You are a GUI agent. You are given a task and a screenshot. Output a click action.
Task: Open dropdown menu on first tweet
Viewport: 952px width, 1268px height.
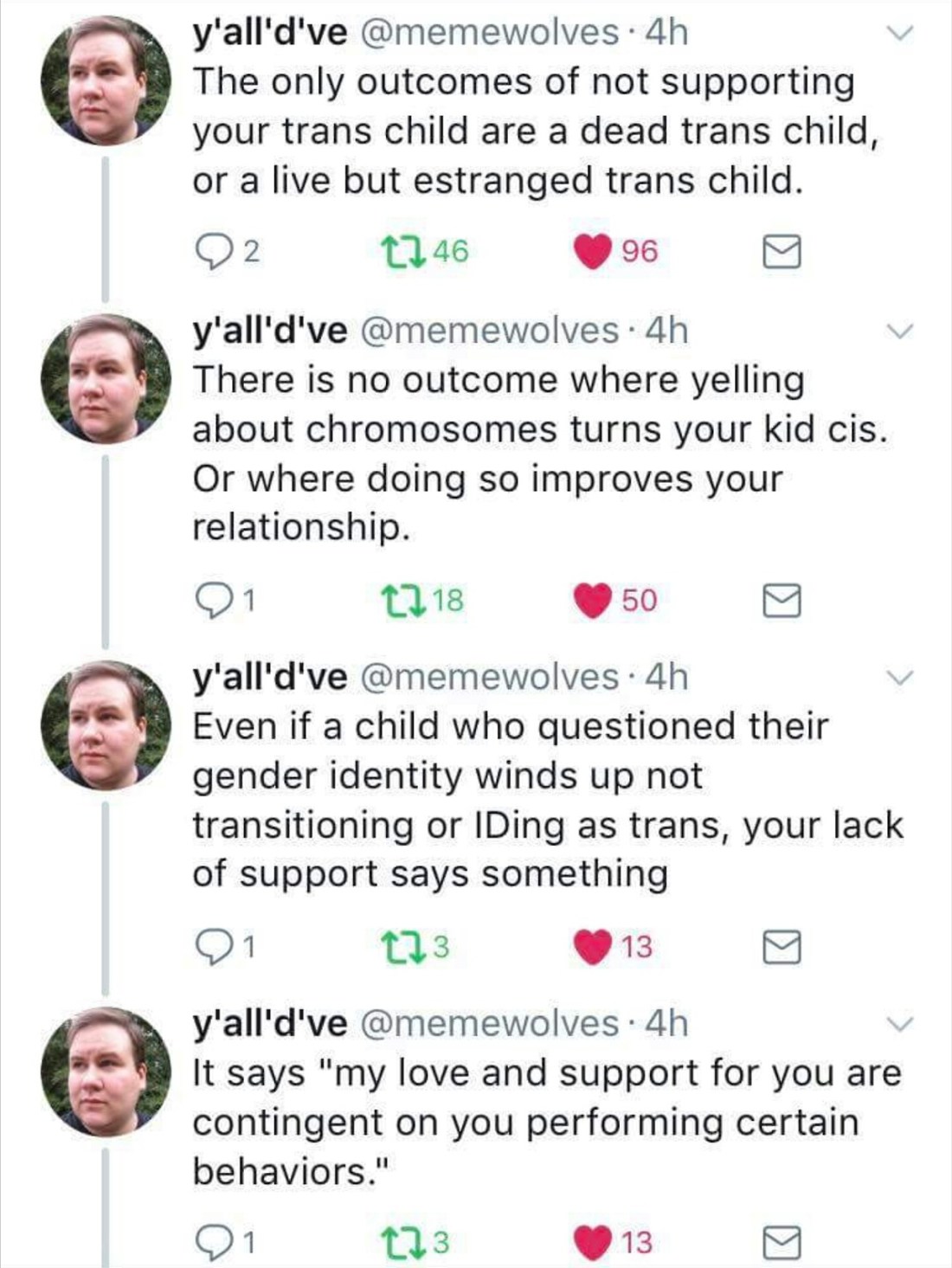pos(901,34)
